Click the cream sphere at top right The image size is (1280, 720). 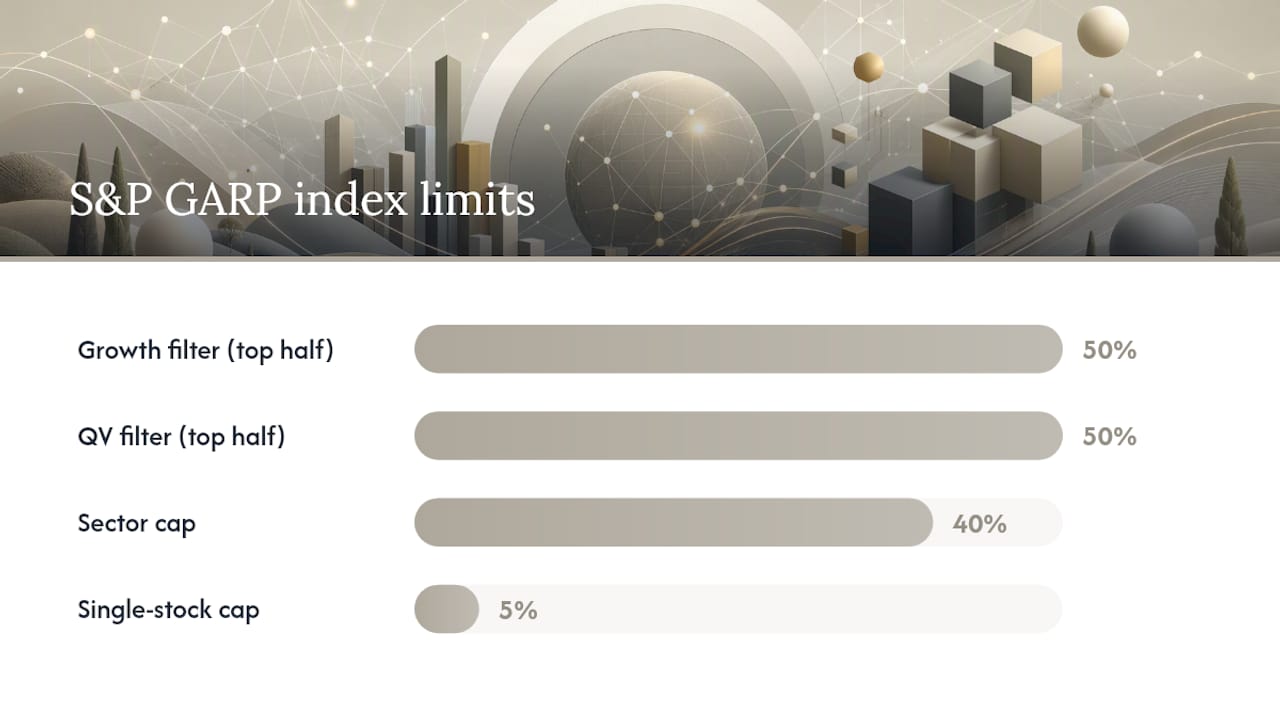click(1103, 31)
